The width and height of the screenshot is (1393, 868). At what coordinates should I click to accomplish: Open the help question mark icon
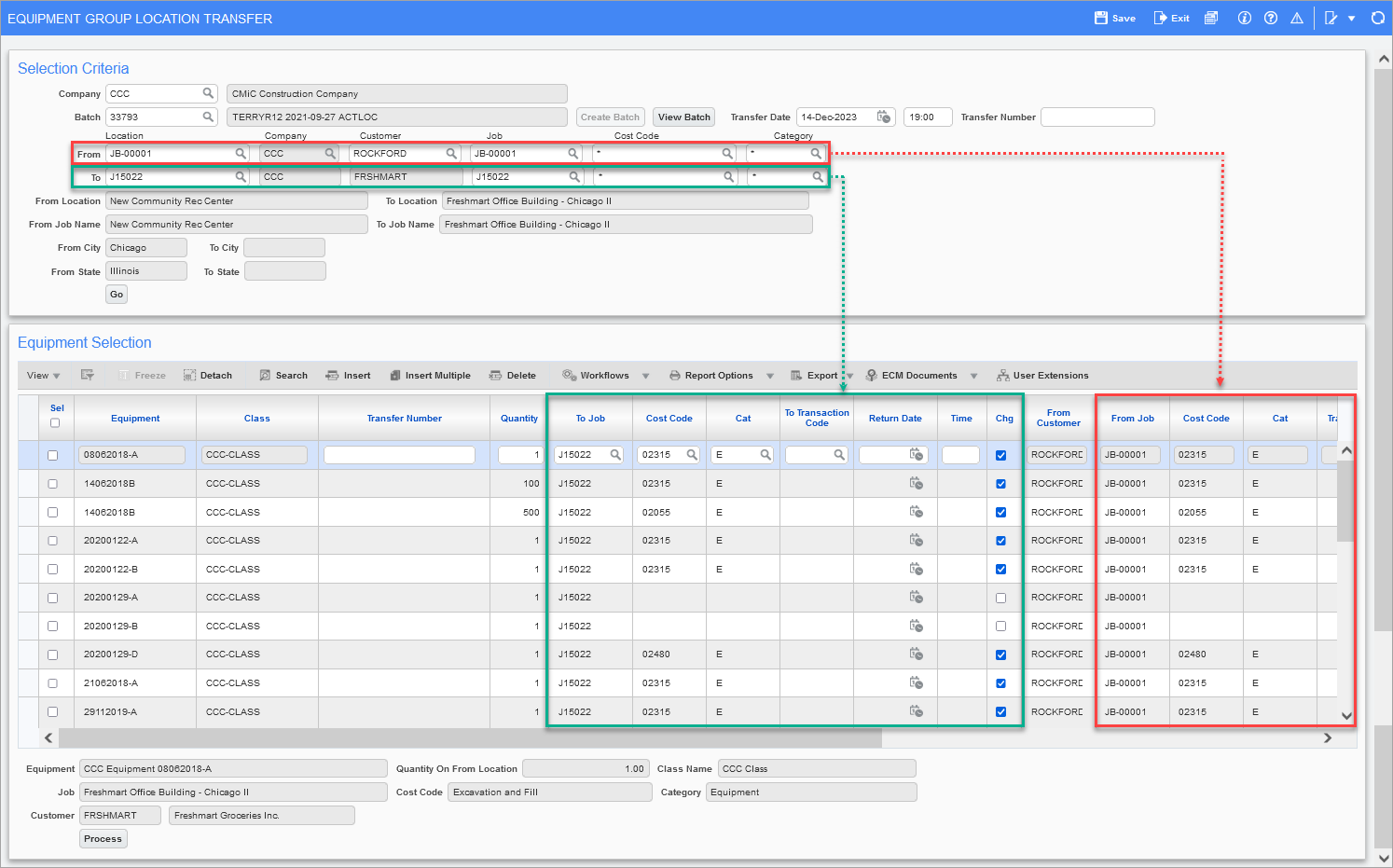click(1270, 18)
